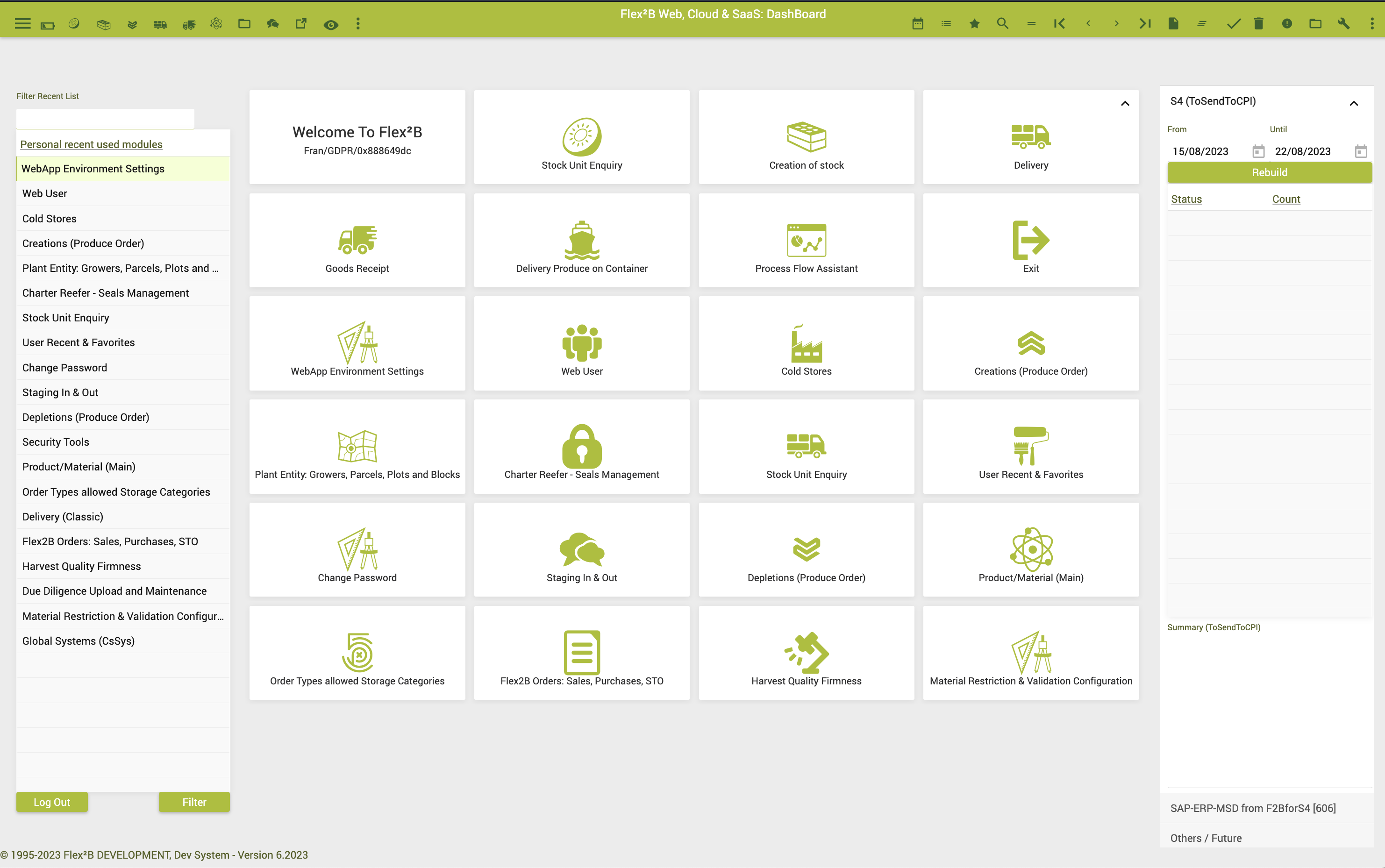Select Cold Stores in the recent list

(x=123, y=219)
